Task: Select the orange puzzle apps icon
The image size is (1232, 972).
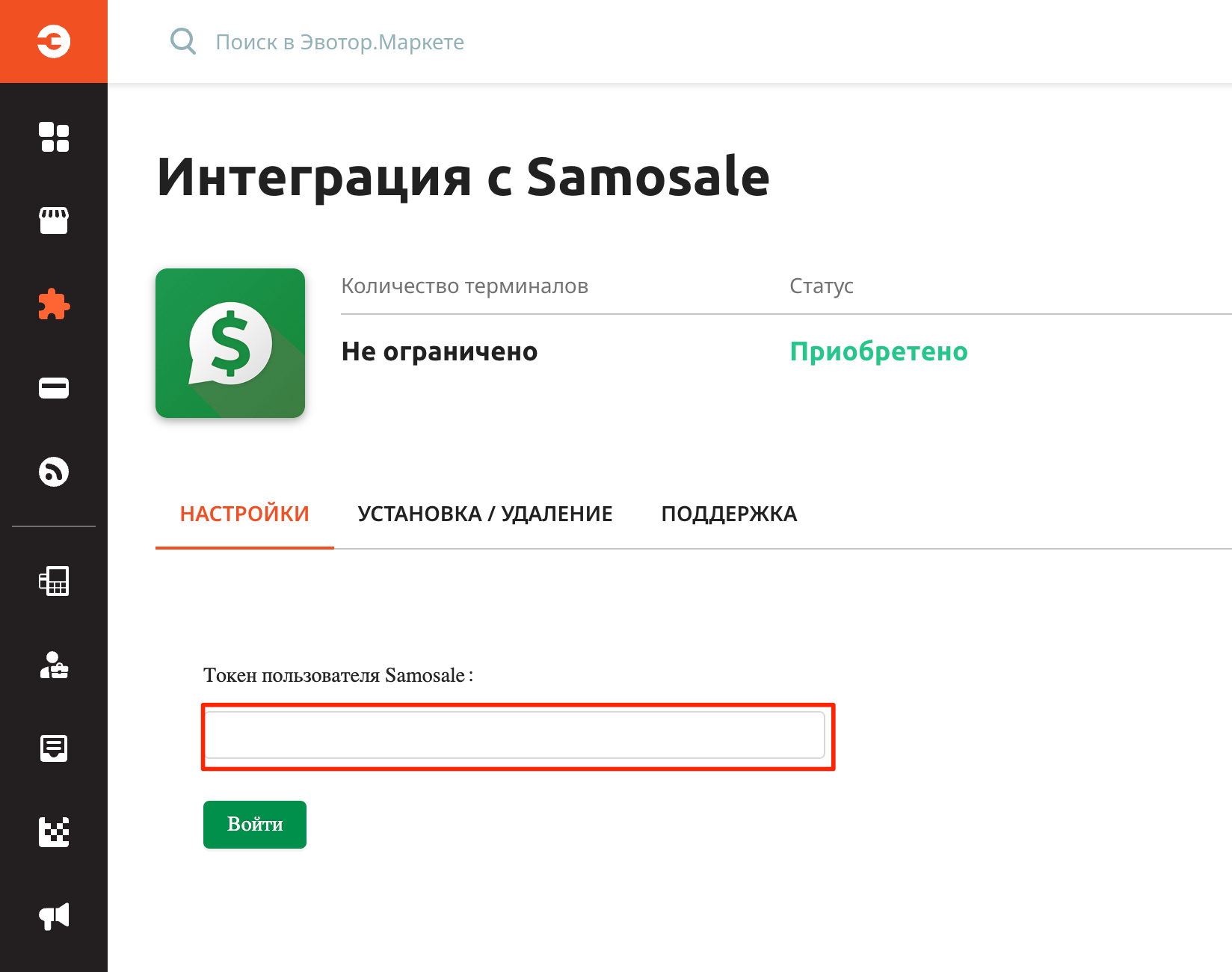Action: [54, 304]
